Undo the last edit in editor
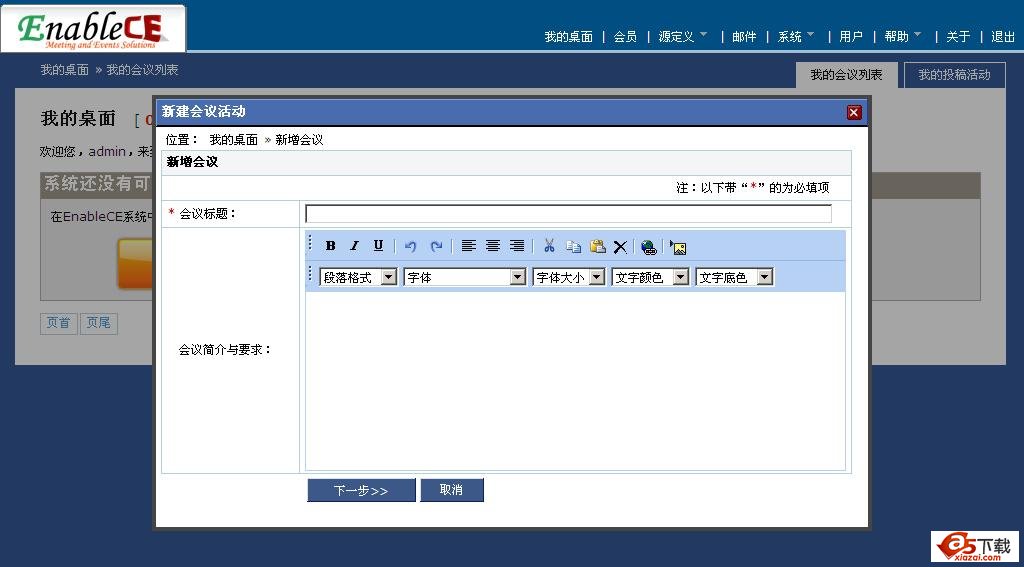The width and height of the screenshot is (1024, 567). [x=410, y=246]
